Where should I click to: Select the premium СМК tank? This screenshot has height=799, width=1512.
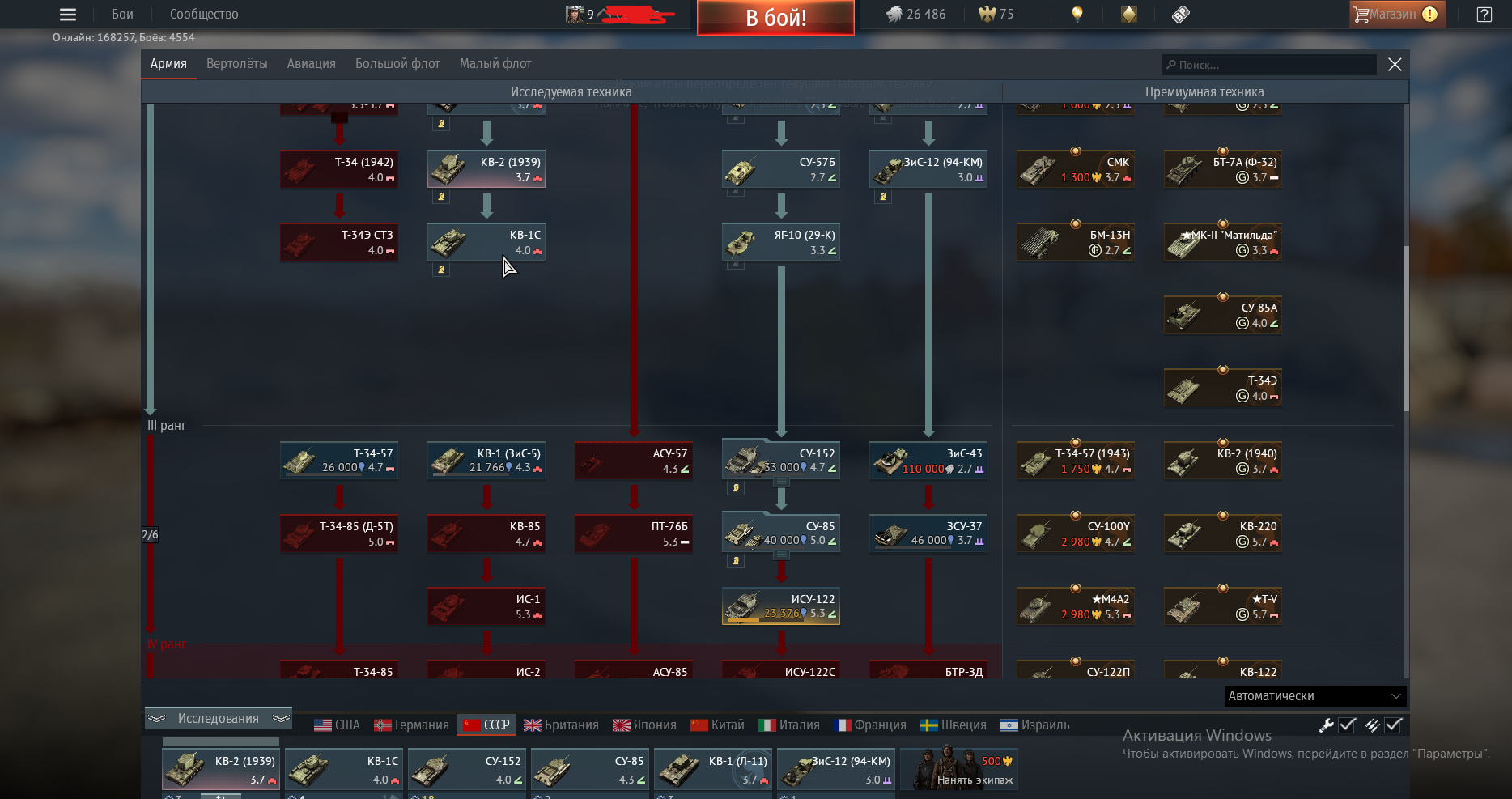1076,169
